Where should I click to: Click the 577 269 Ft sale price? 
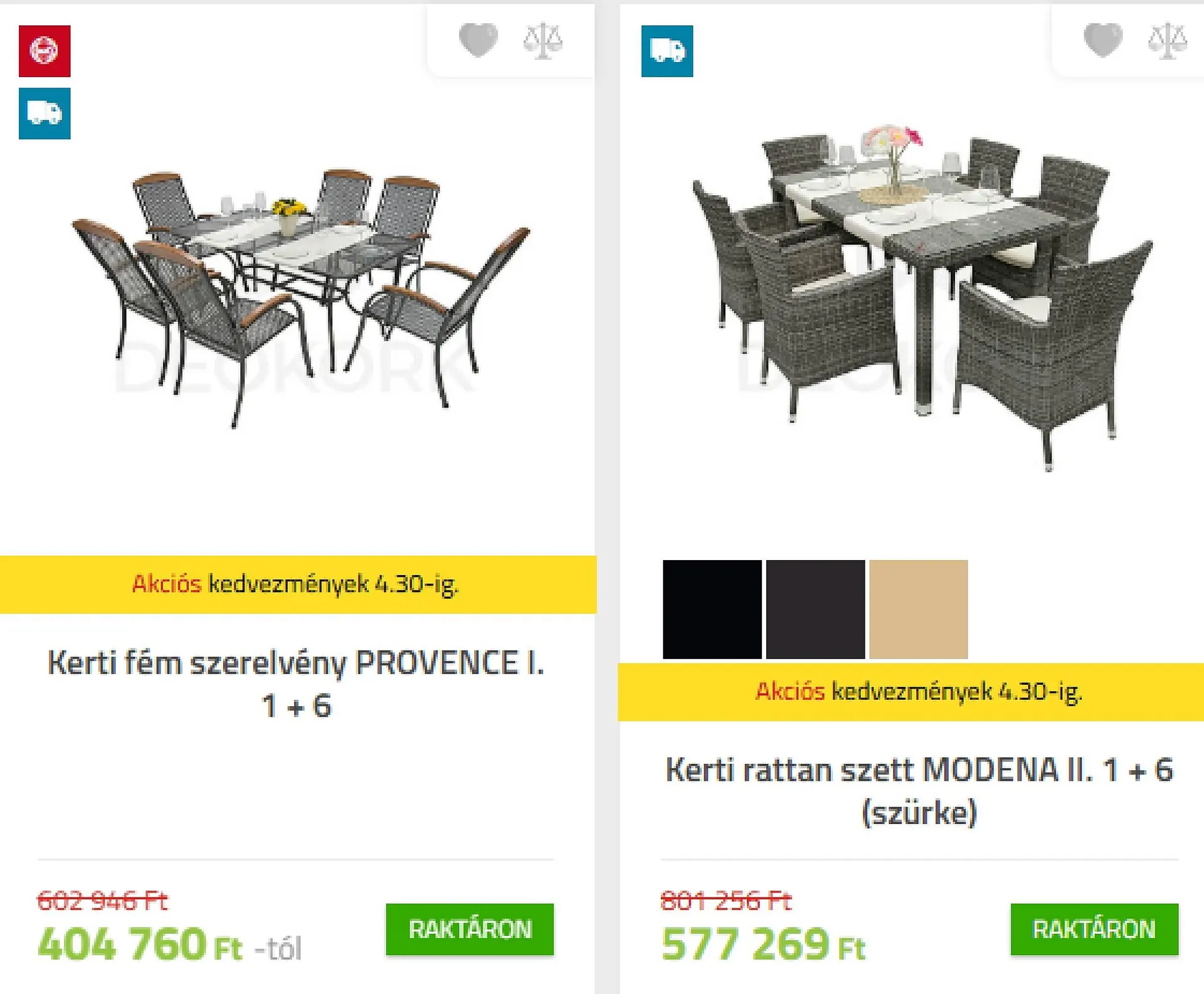point(763,944)
